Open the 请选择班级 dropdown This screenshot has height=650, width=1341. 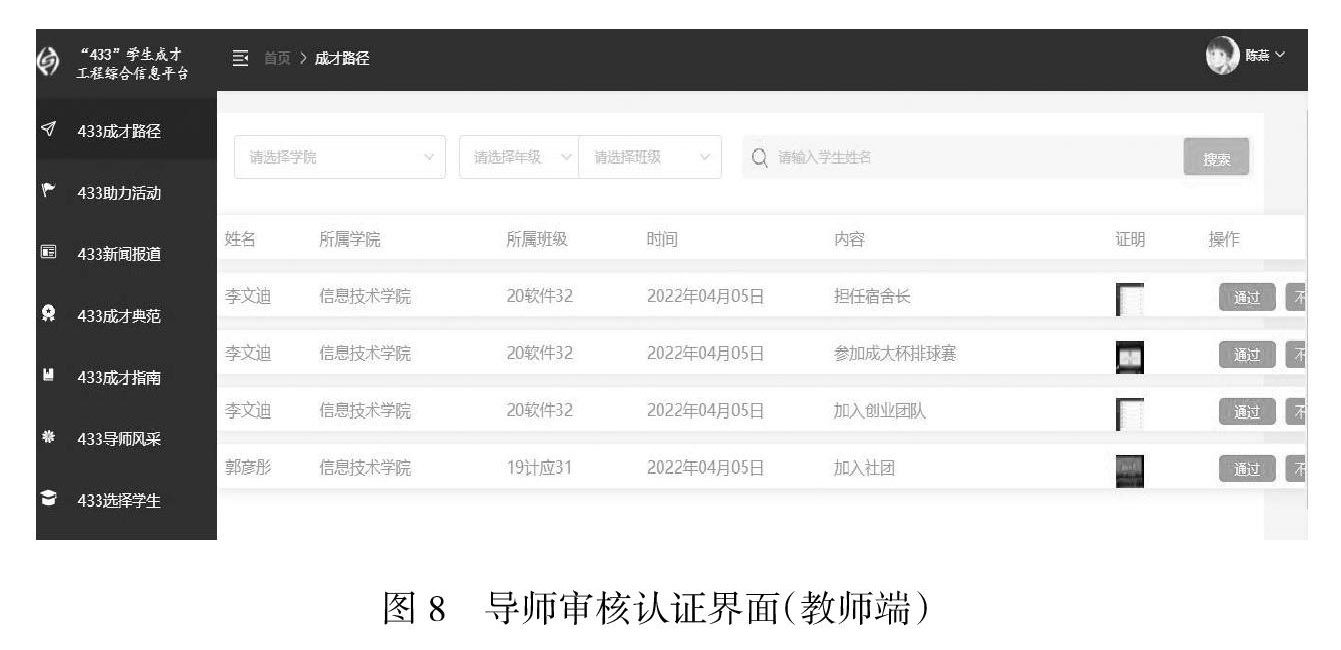pyautogui.click(x=650, y=157)
